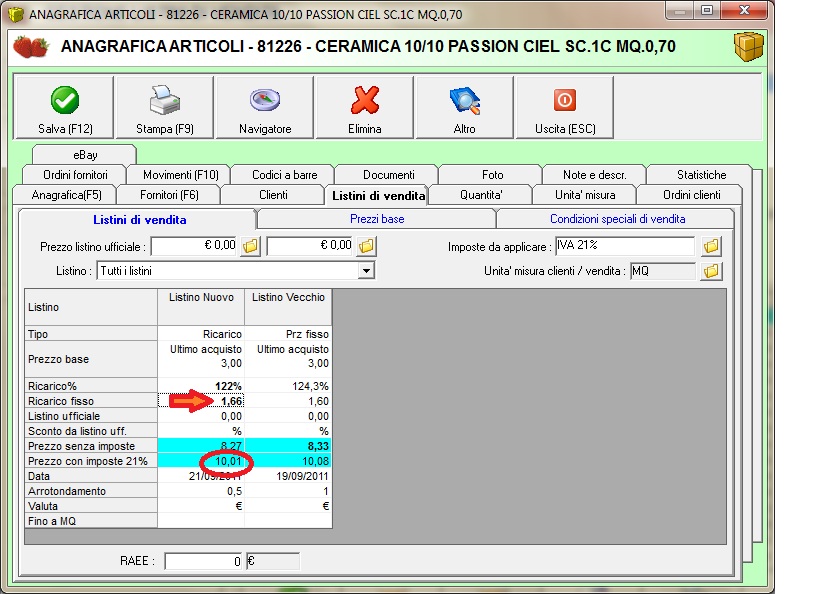Open the Statistiche tab

(x=701, y=174)
